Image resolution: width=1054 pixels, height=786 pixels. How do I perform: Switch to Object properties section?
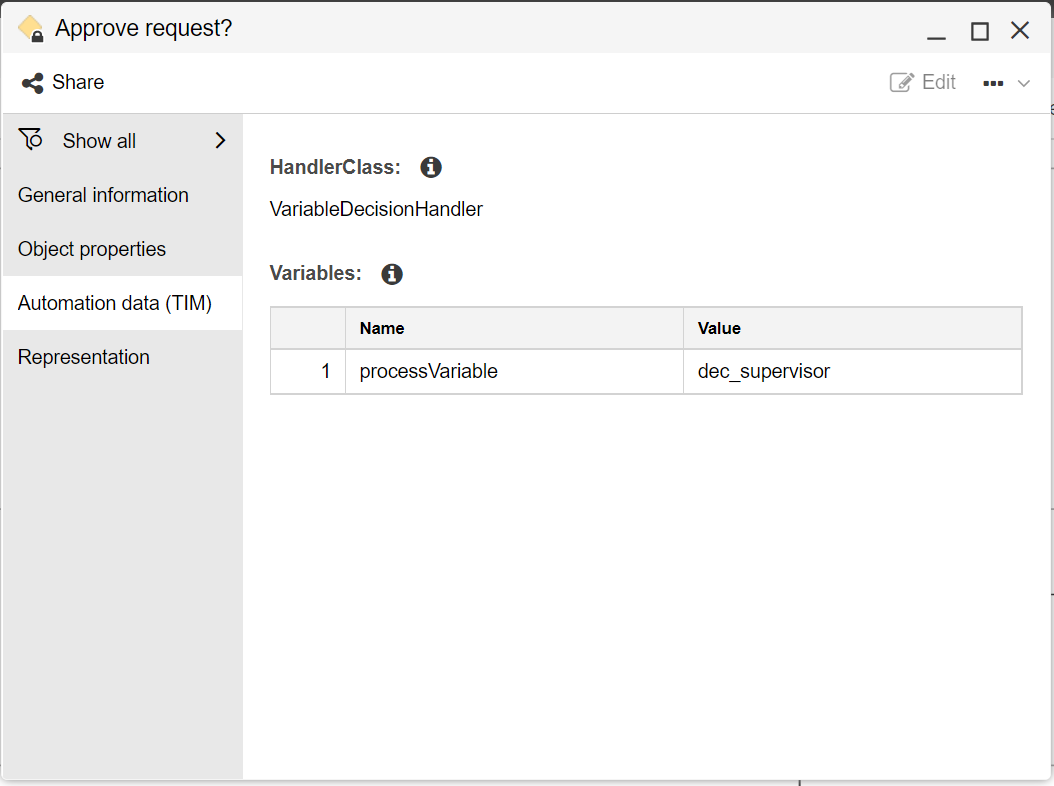[92, 249]
